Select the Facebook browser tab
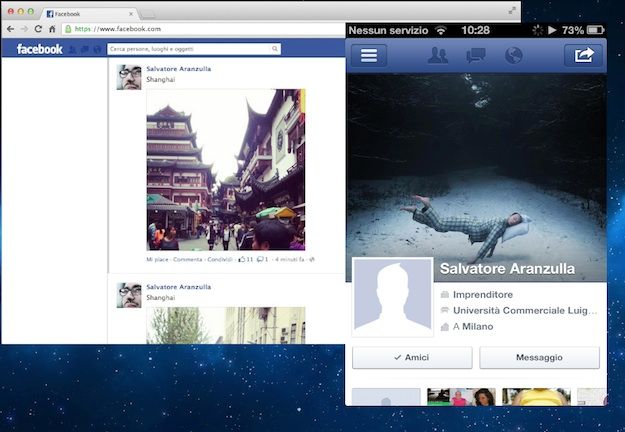 click(89, 14)
